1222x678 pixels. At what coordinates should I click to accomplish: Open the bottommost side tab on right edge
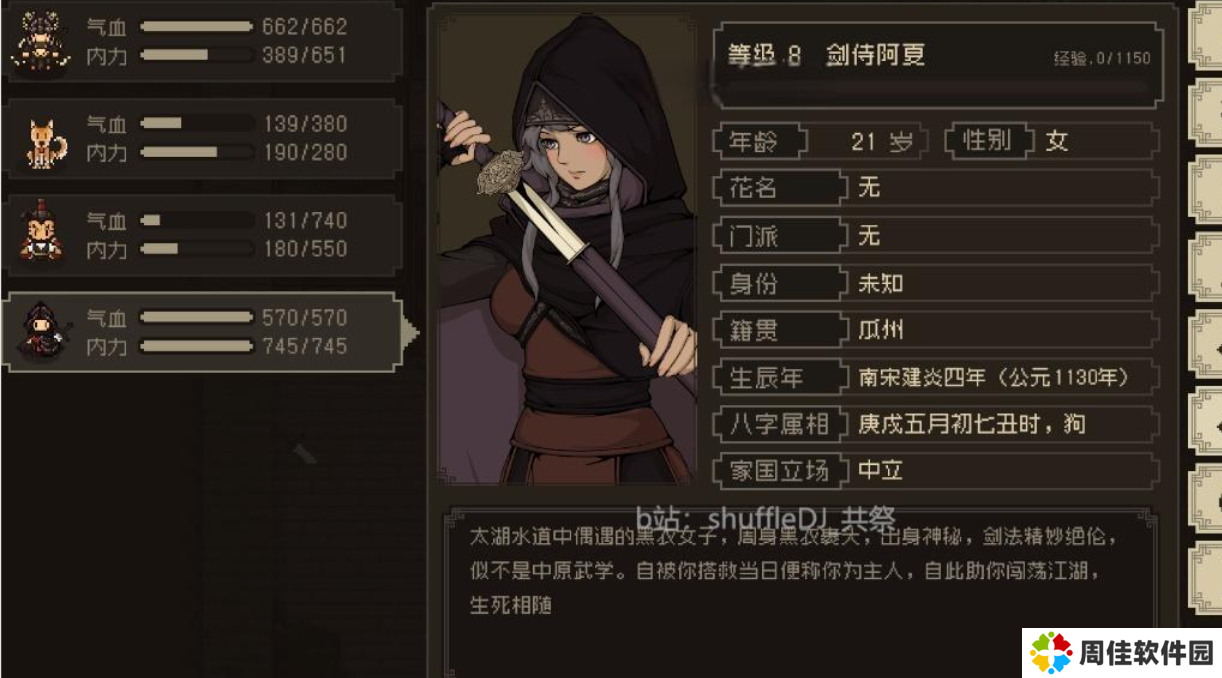click(1204, 578)
